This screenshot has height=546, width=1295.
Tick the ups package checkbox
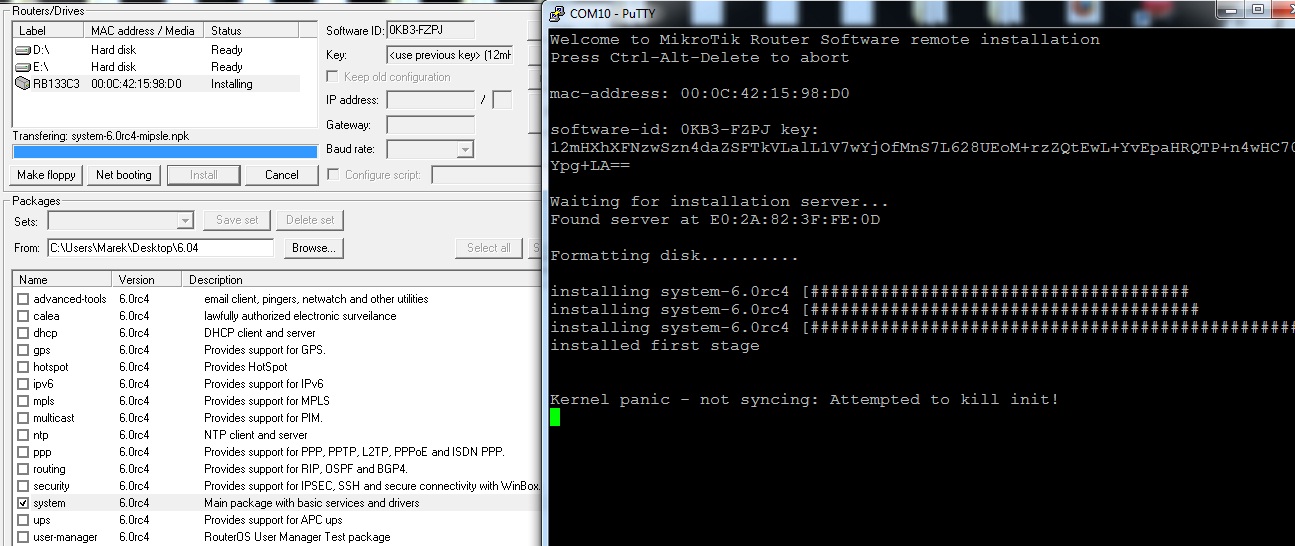pos(23,520)
